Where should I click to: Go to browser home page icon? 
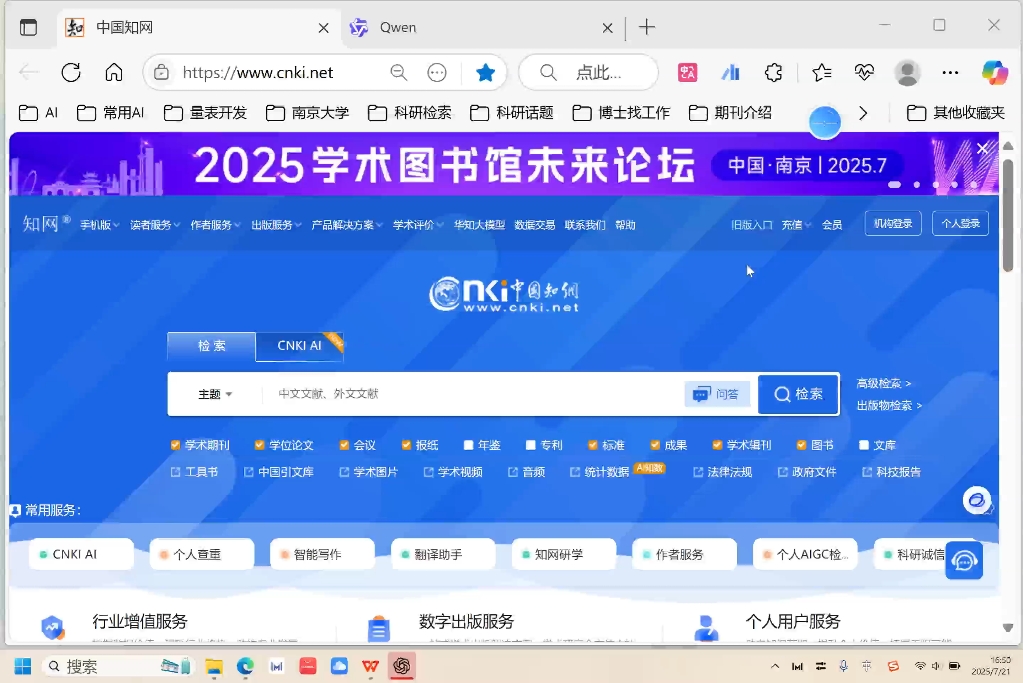point(114,72)
